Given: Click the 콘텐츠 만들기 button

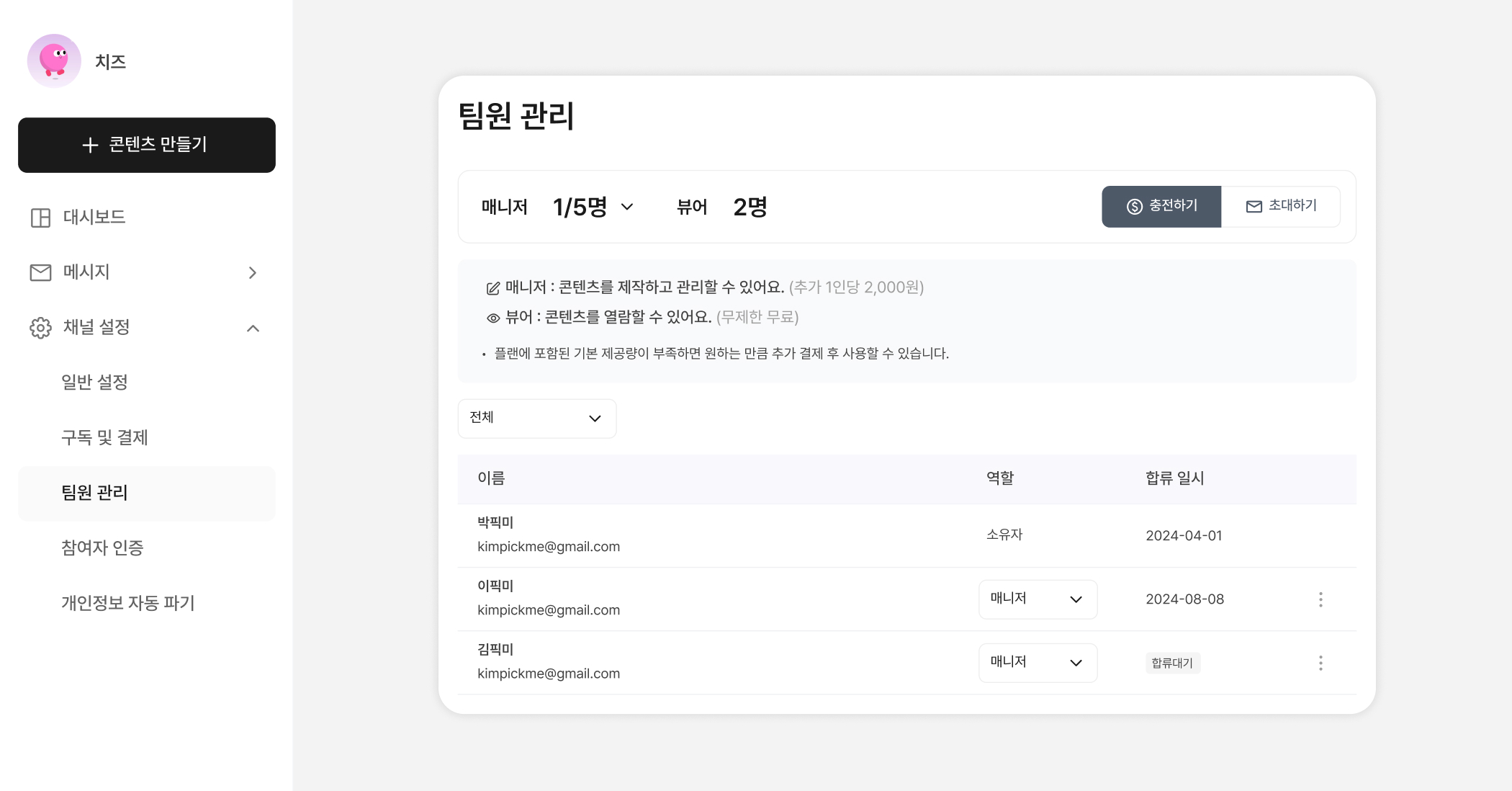Looking at the screenshot, I should 147,145.
